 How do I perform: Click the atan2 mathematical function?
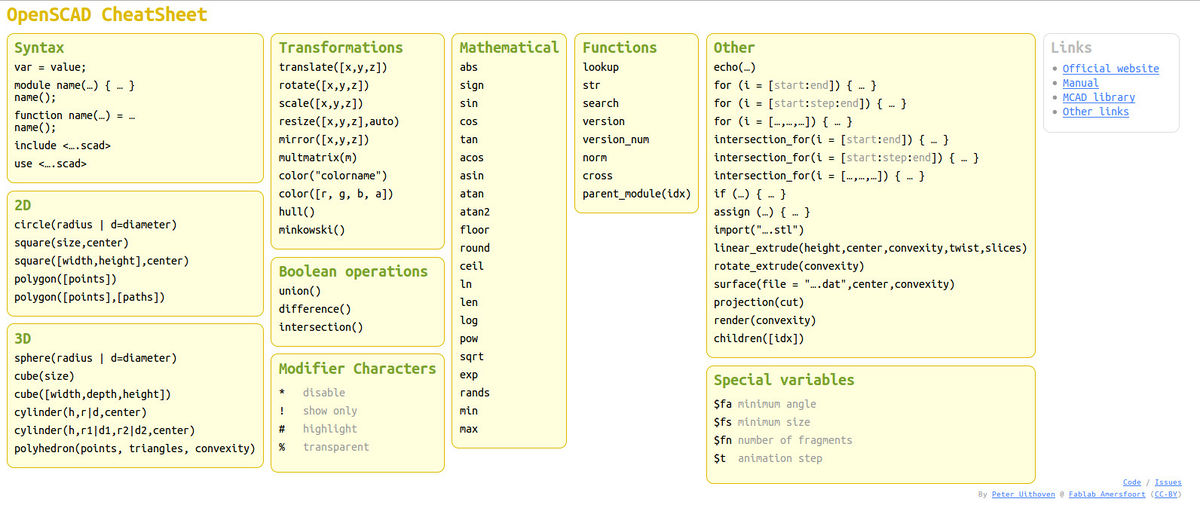pyautogui.click(x=475, y=212)
